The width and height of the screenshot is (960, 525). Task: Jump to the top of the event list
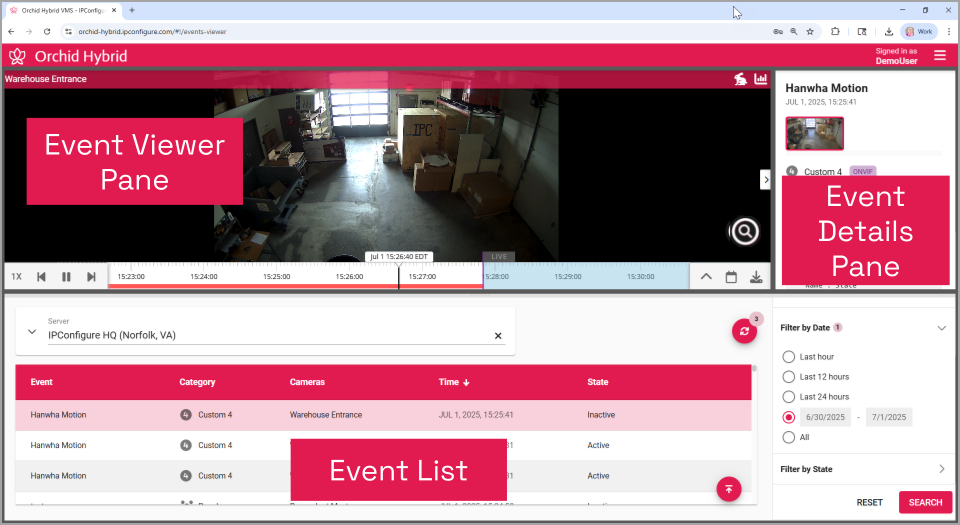pos(729,489)
